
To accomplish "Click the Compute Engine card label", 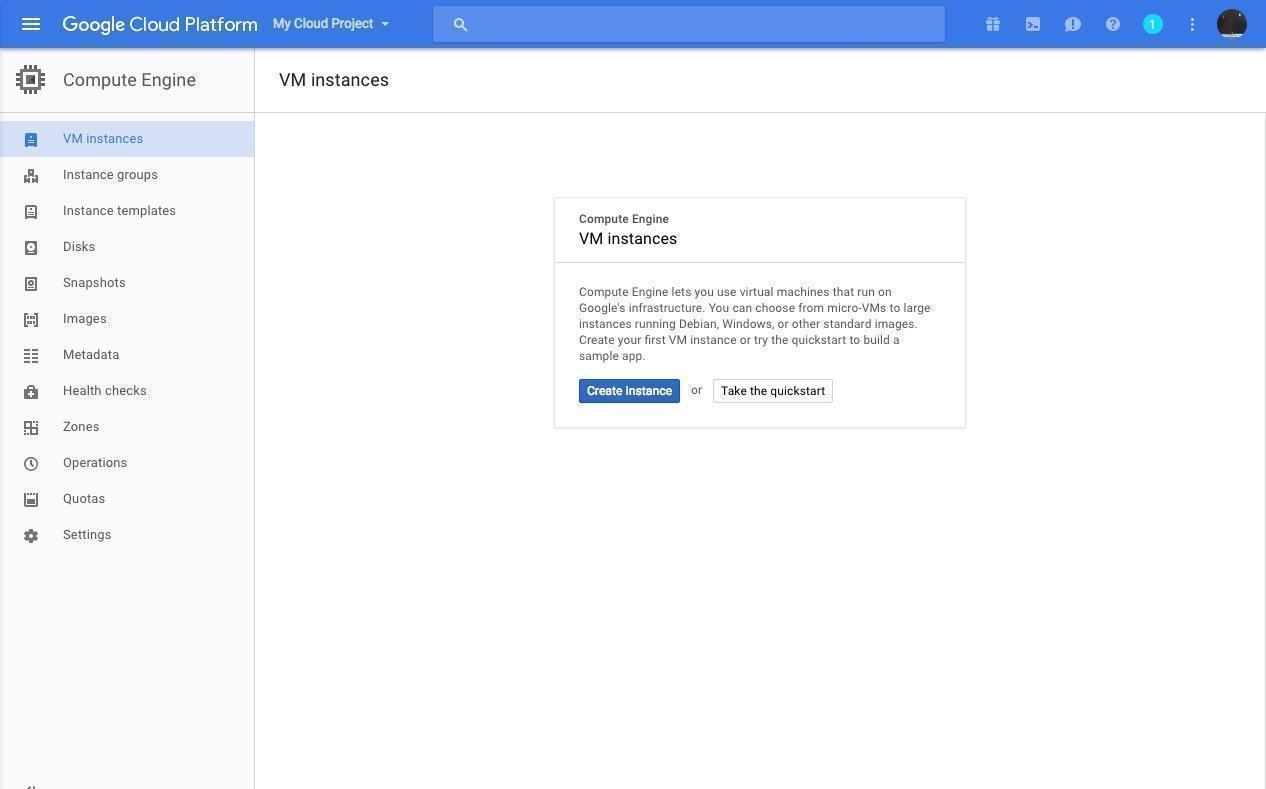I will click(x=624, y=219).
